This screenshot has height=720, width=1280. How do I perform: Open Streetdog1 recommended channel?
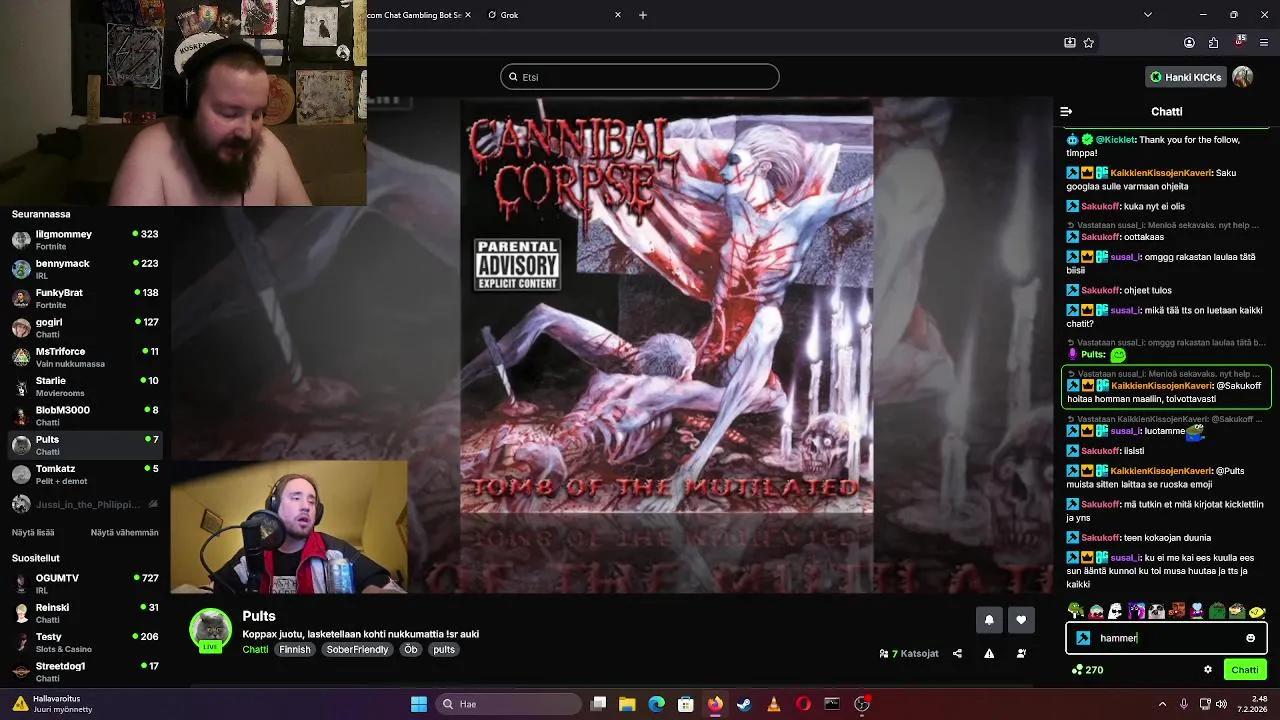85,672
